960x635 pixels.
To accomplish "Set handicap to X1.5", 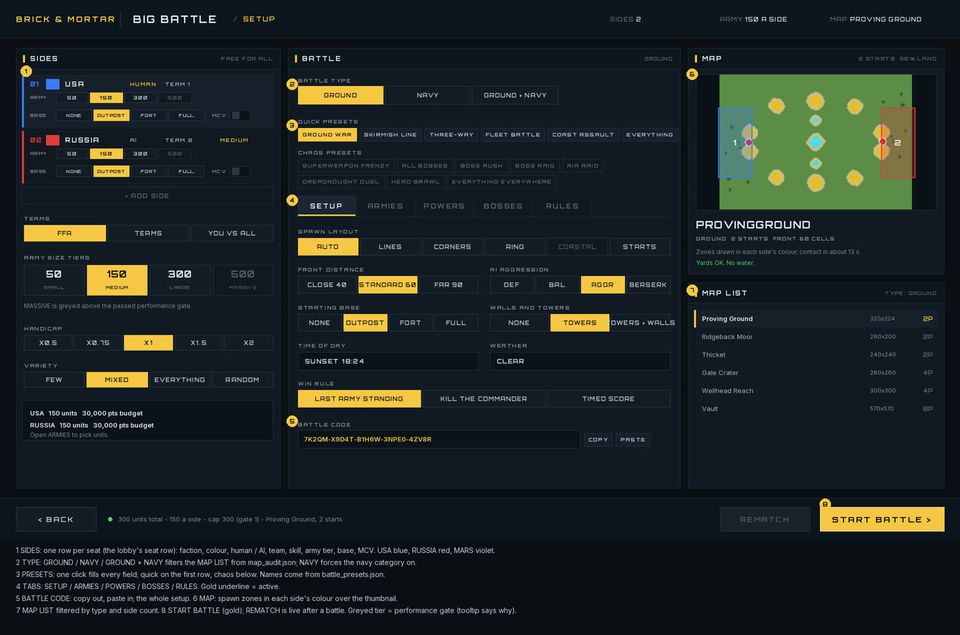I will coord(198,343).
